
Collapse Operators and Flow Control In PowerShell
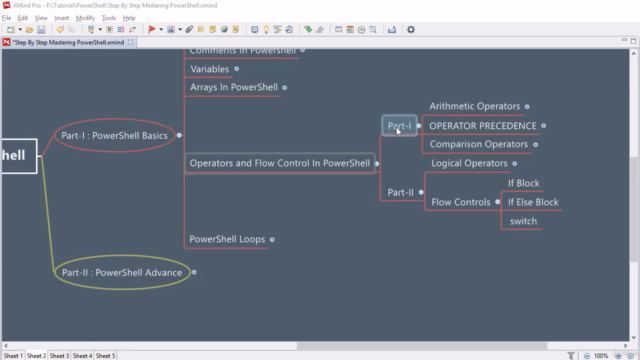pos(377,164)
